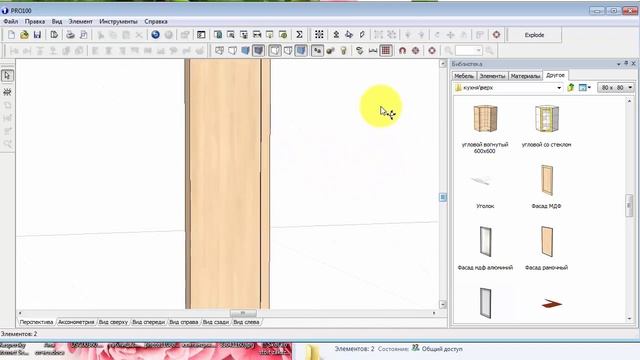Image resolution: width=640 pixels, height=360 pixels.
Task: Undo the last action with the blue arrow
Action: click(x=156, y=35)
